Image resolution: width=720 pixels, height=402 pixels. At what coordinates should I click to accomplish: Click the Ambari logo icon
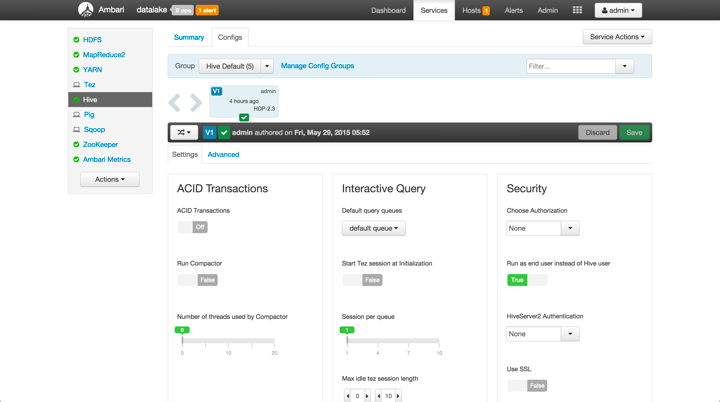(85, 10)
